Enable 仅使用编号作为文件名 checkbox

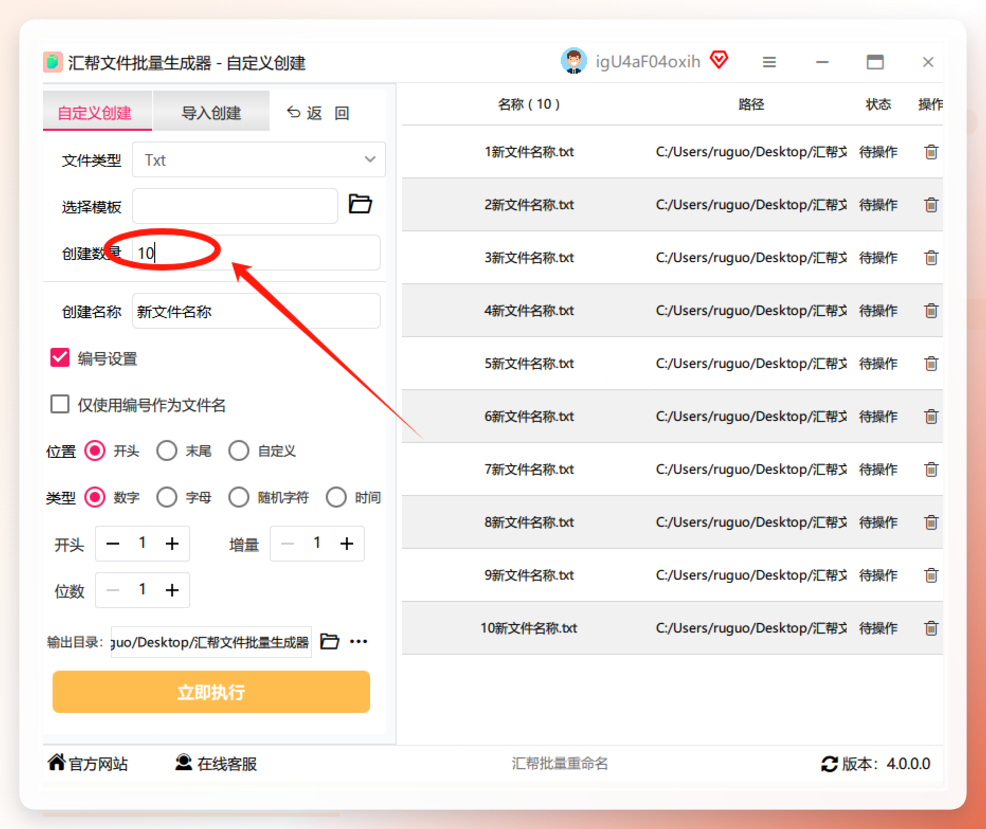(x=60, y=404)
